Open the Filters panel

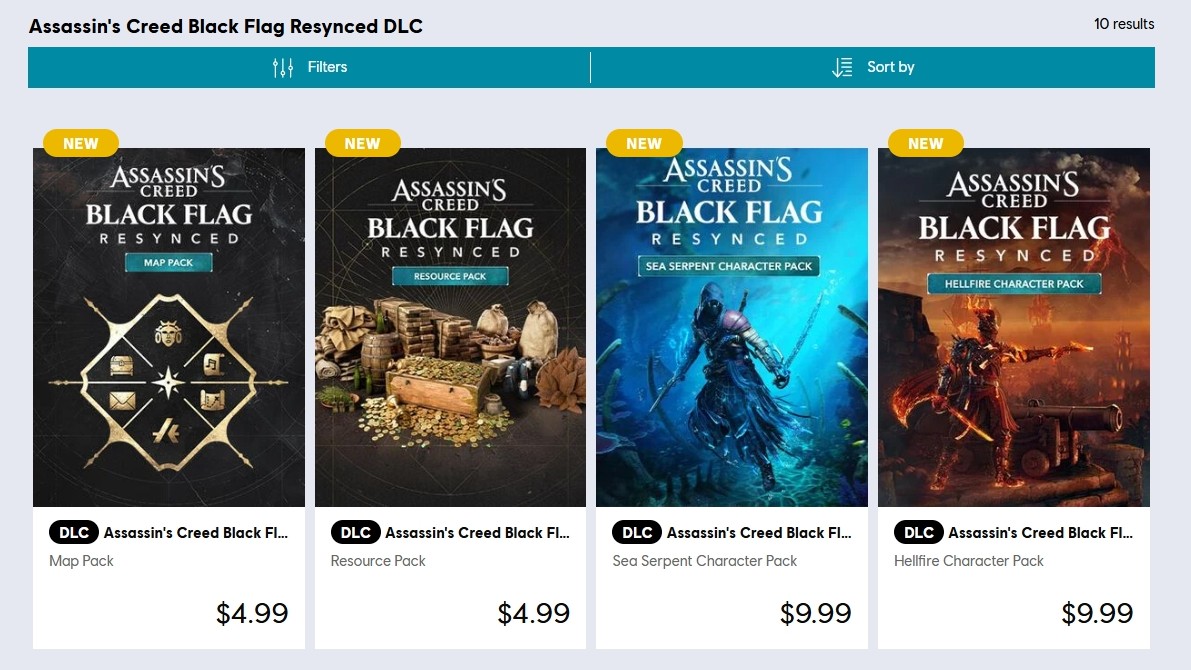[x=309, y=68]
